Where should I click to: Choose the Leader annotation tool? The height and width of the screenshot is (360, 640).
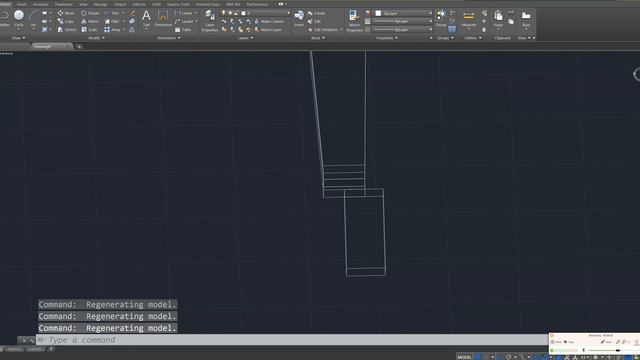coord(184,21)
